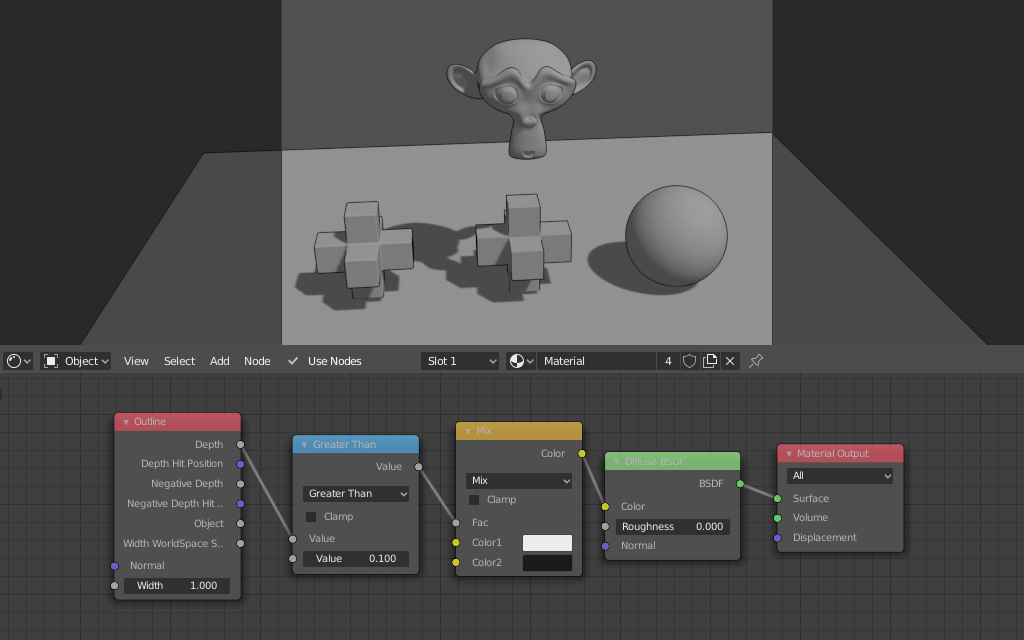Collapse the Diffuse BSDF node
Viewport: 1024px width, 640px height.
point(616,462)
